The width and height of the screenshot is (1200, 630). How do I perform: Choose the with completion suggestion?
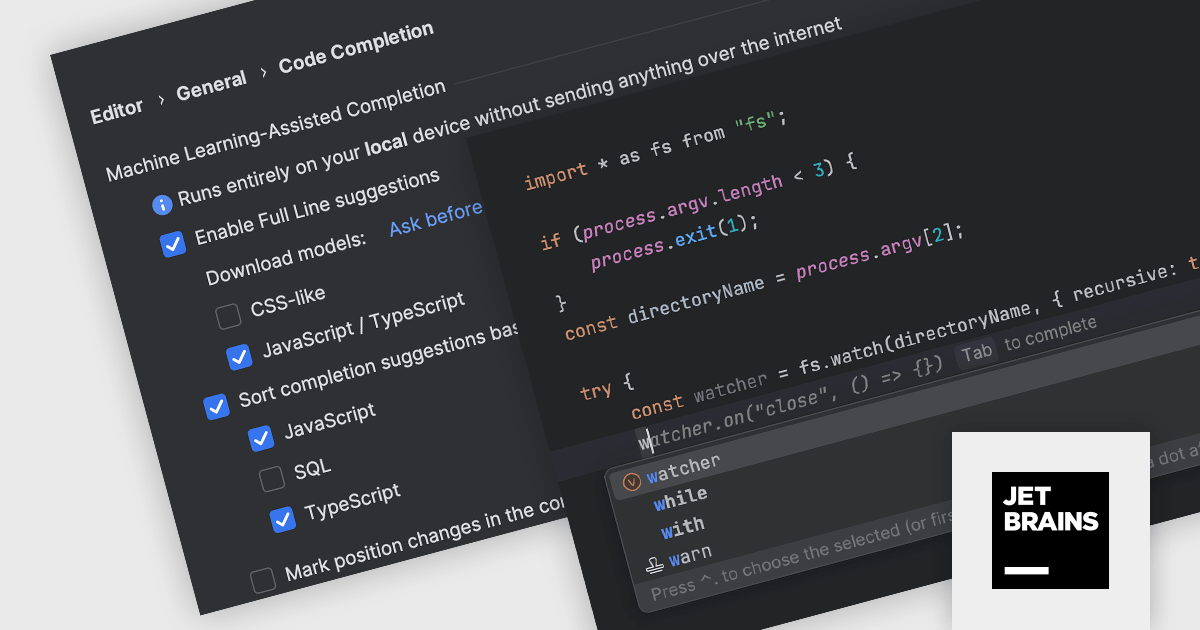click(x=682, y=526)
